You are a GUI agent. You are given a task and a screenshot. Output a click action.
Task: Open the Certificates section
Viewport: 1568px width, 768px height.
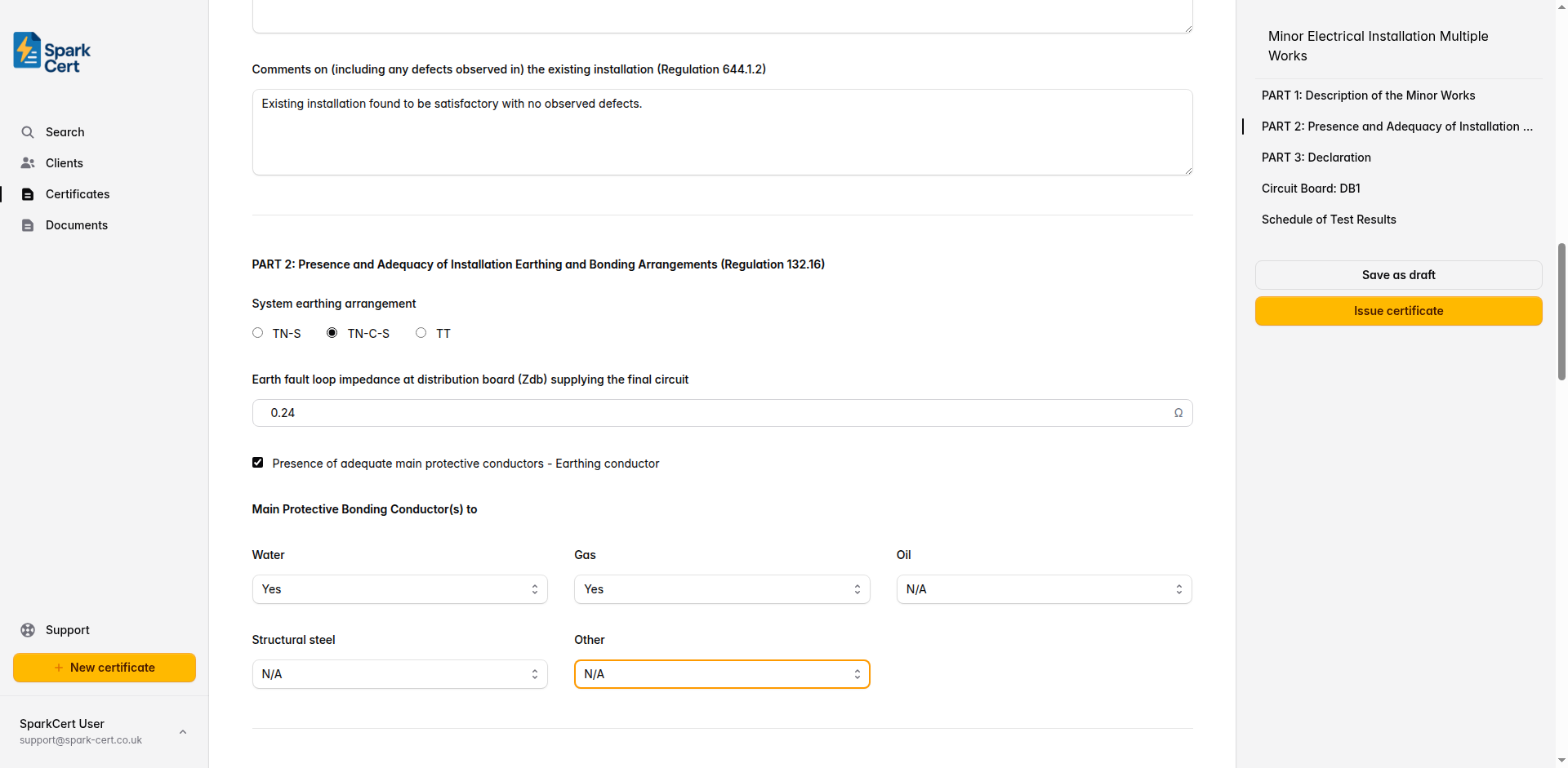click(77, 194)
